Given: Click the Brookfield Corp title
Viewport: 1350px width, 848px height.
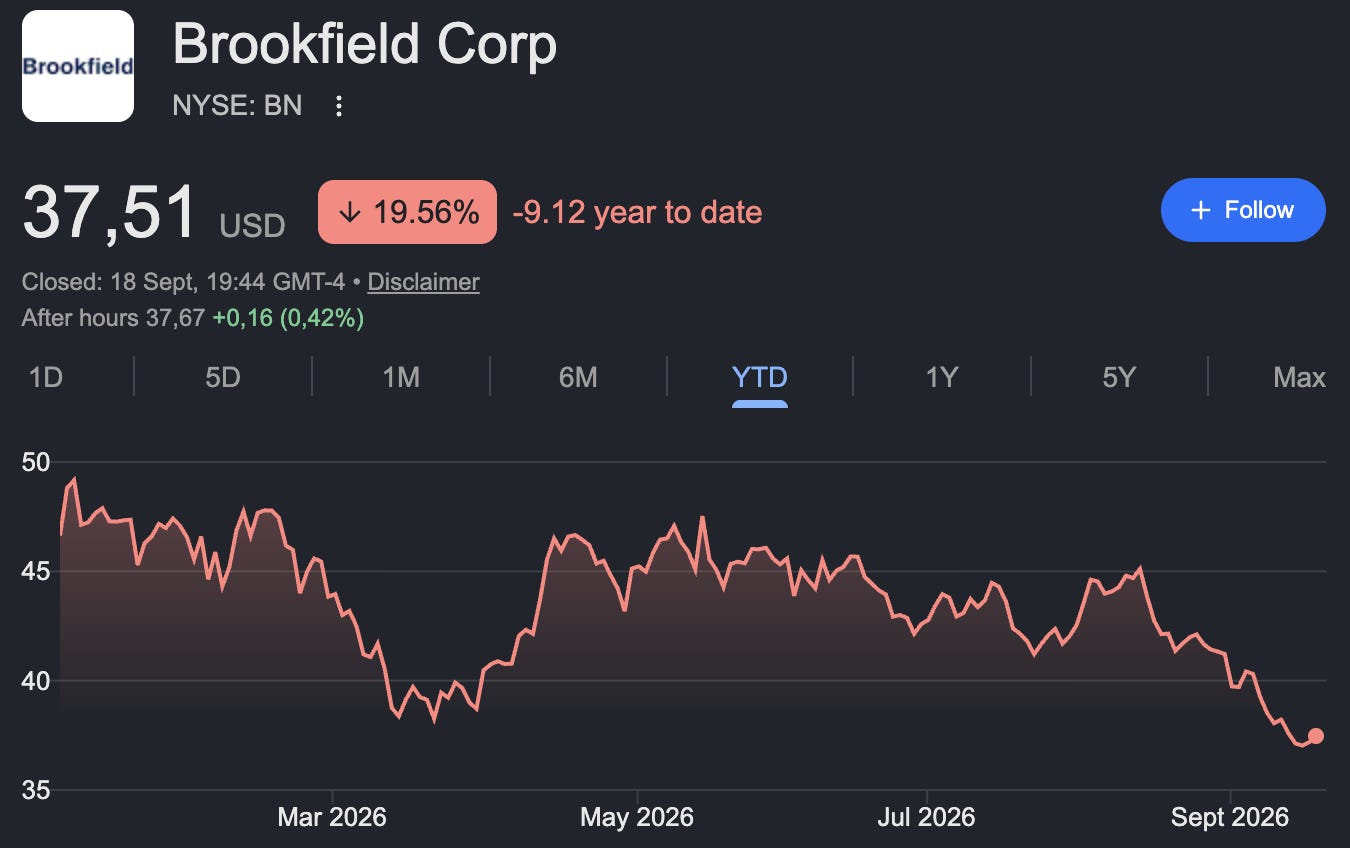Looking at the screenshot, I should point(365,45).
